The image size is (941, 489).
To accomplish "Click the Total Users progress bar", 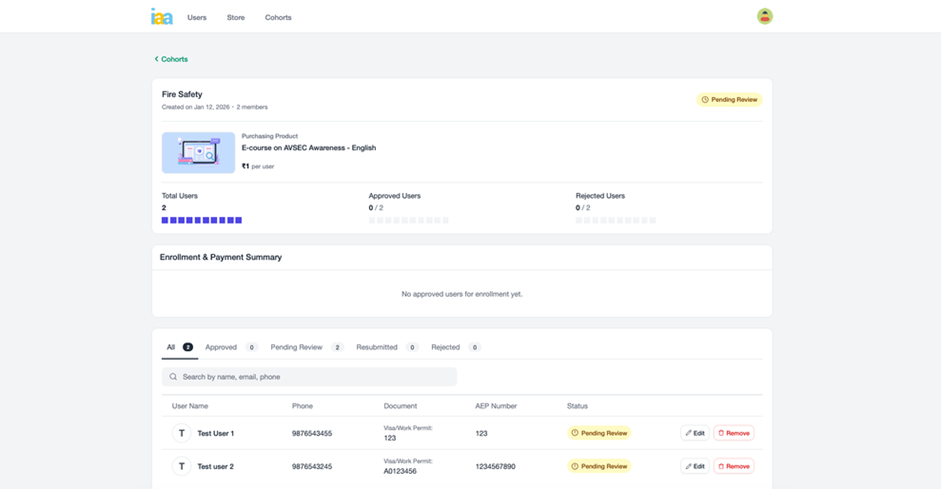I will (202, 220).
